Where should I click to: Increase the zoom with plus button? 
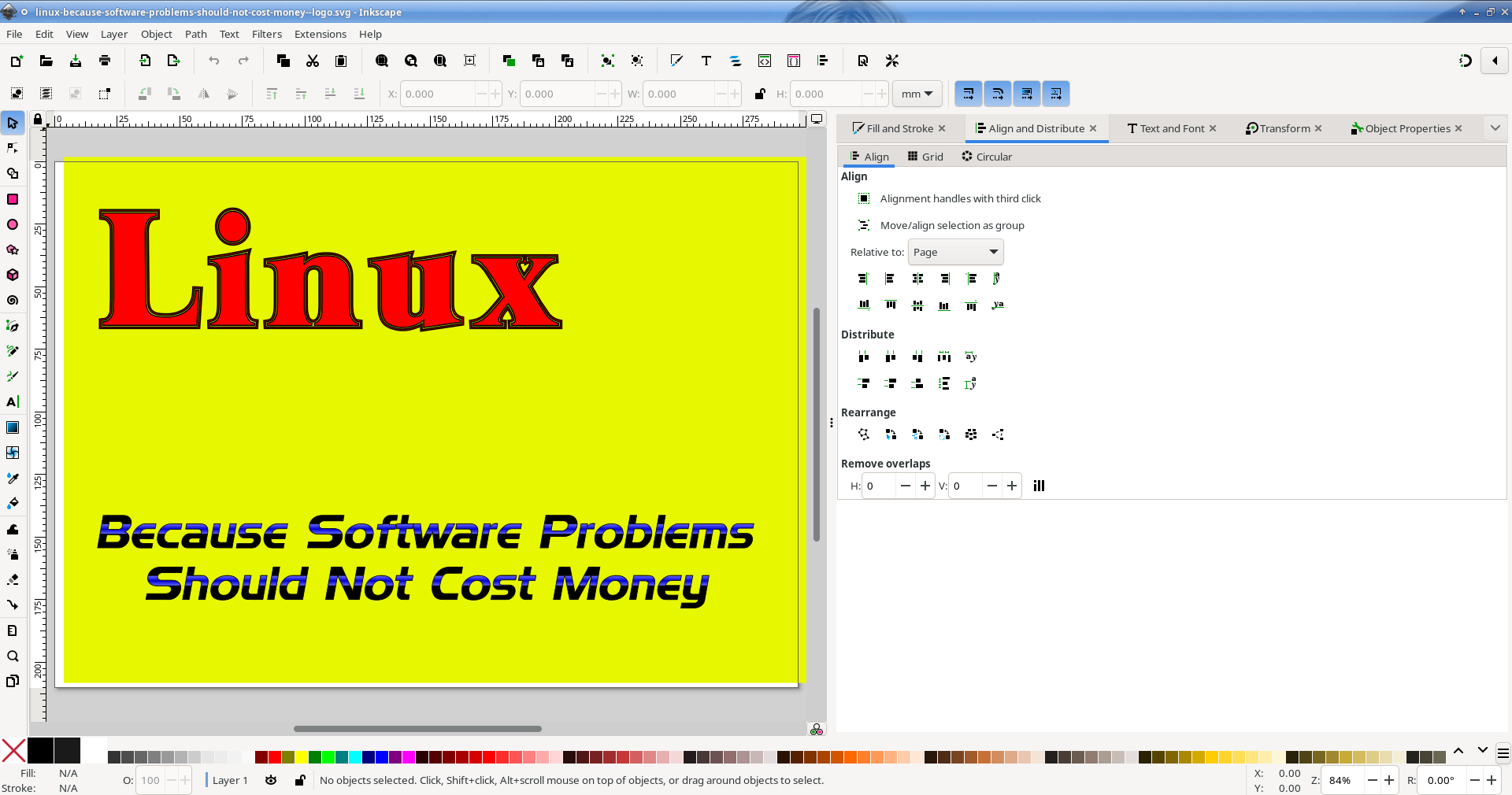point(1389,780)
